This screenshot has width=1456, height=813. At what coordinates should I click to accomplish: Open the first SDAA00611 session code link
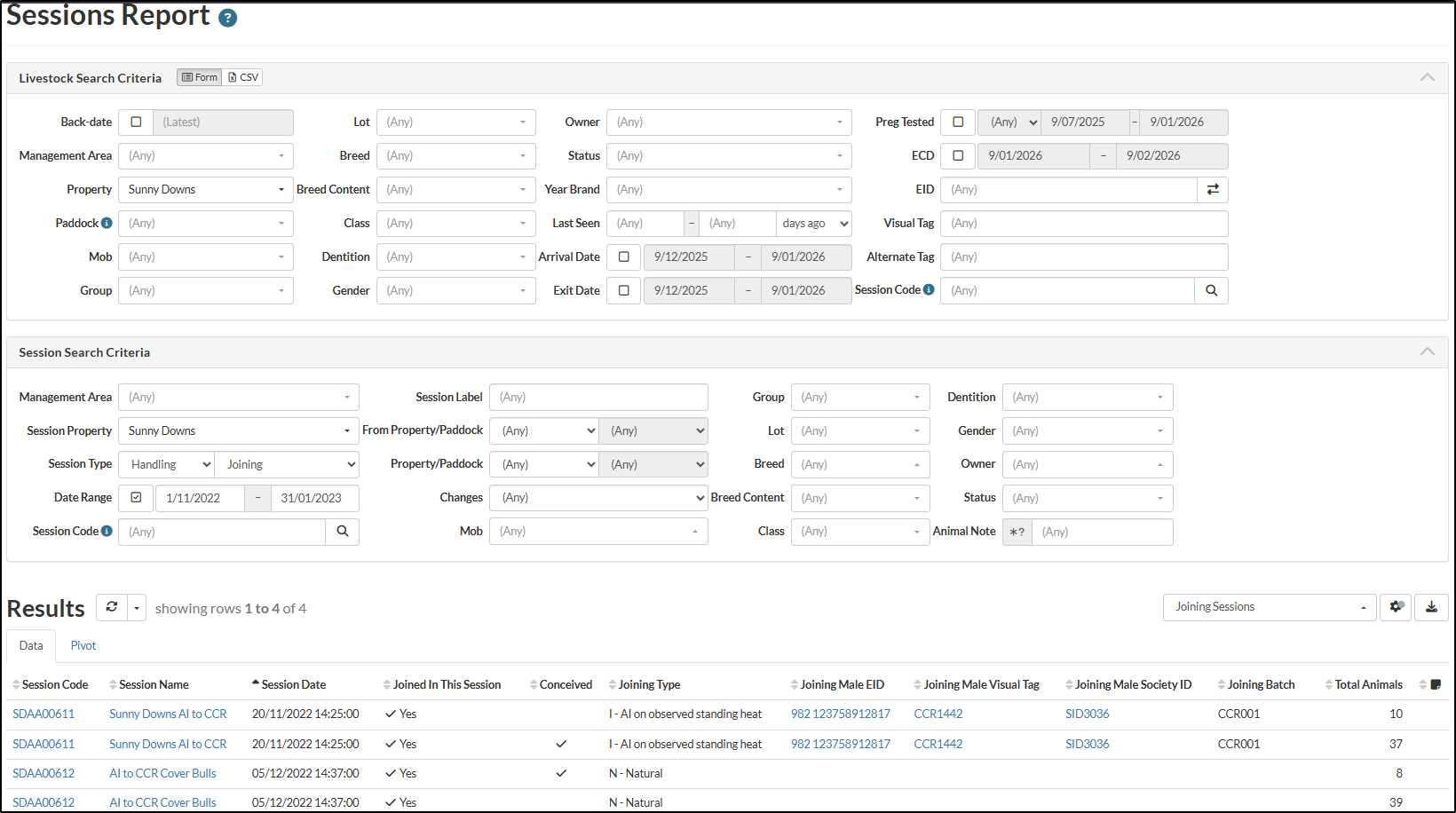(x=44, y=714)
